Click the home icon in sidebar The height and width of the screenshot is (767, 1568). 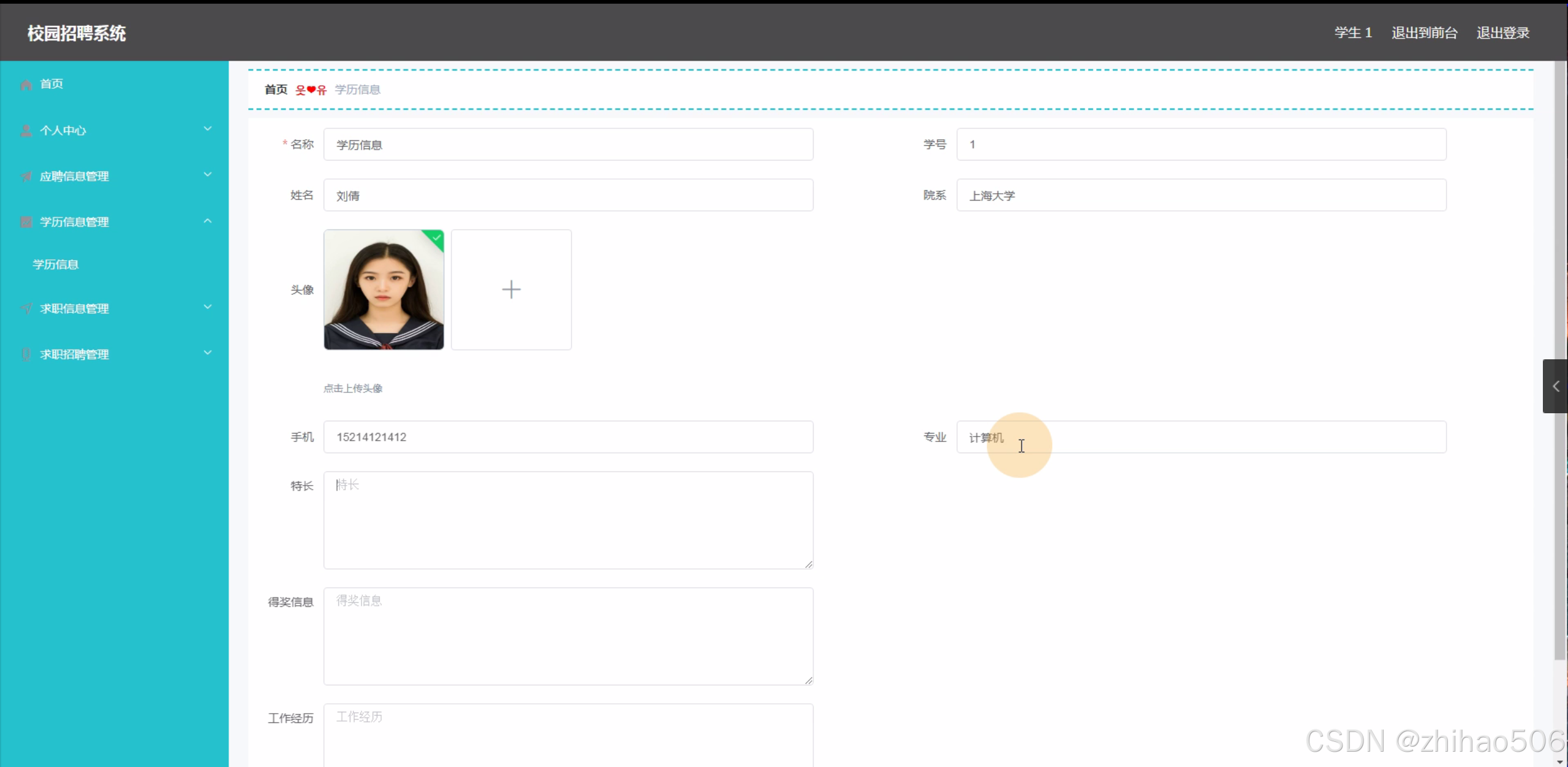click(26, 85)
